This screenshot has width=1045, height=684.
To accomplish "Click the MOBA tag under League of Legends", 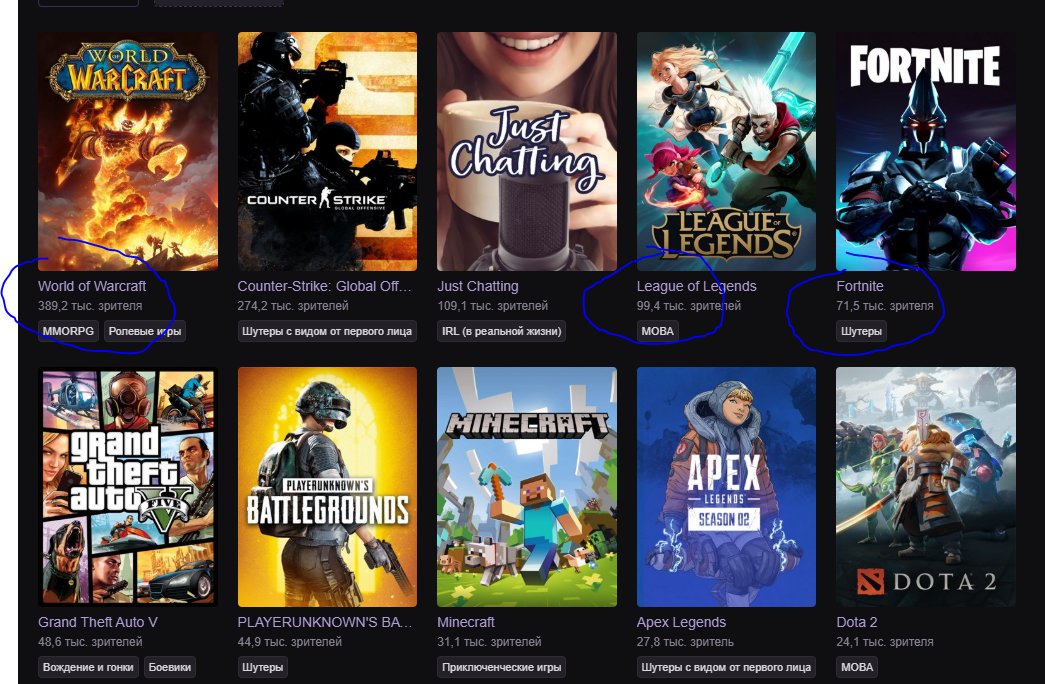I will [657, 331].
